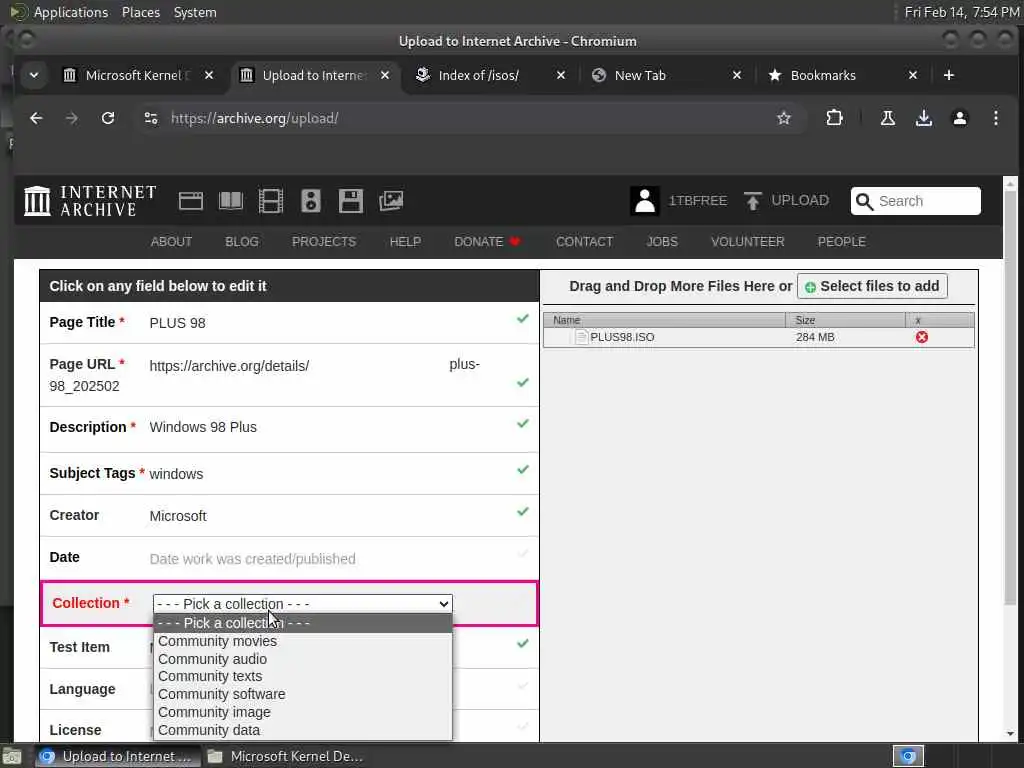Click the CONTACT navigation link

click(584, 242)
